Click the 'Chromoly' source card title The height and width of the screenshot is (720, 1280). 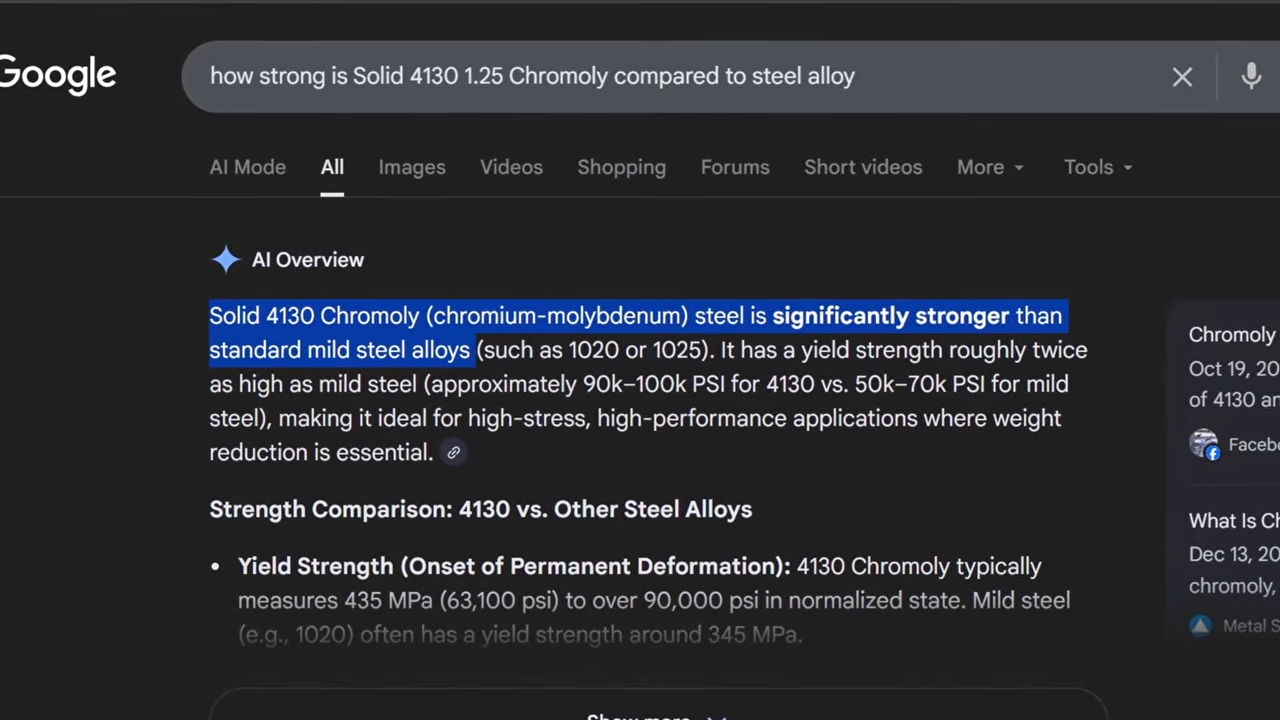click(1234, 335)
